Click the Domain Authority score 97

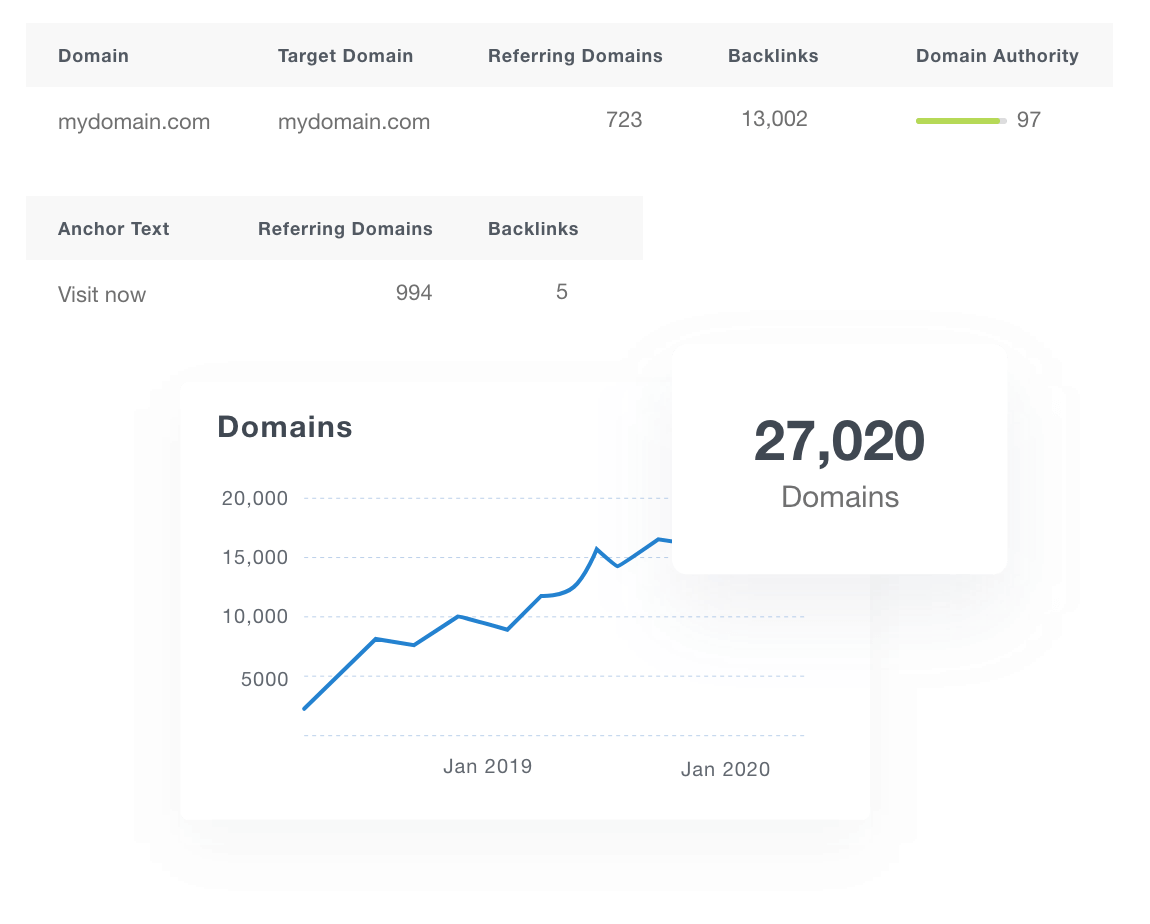point(1031,118)
